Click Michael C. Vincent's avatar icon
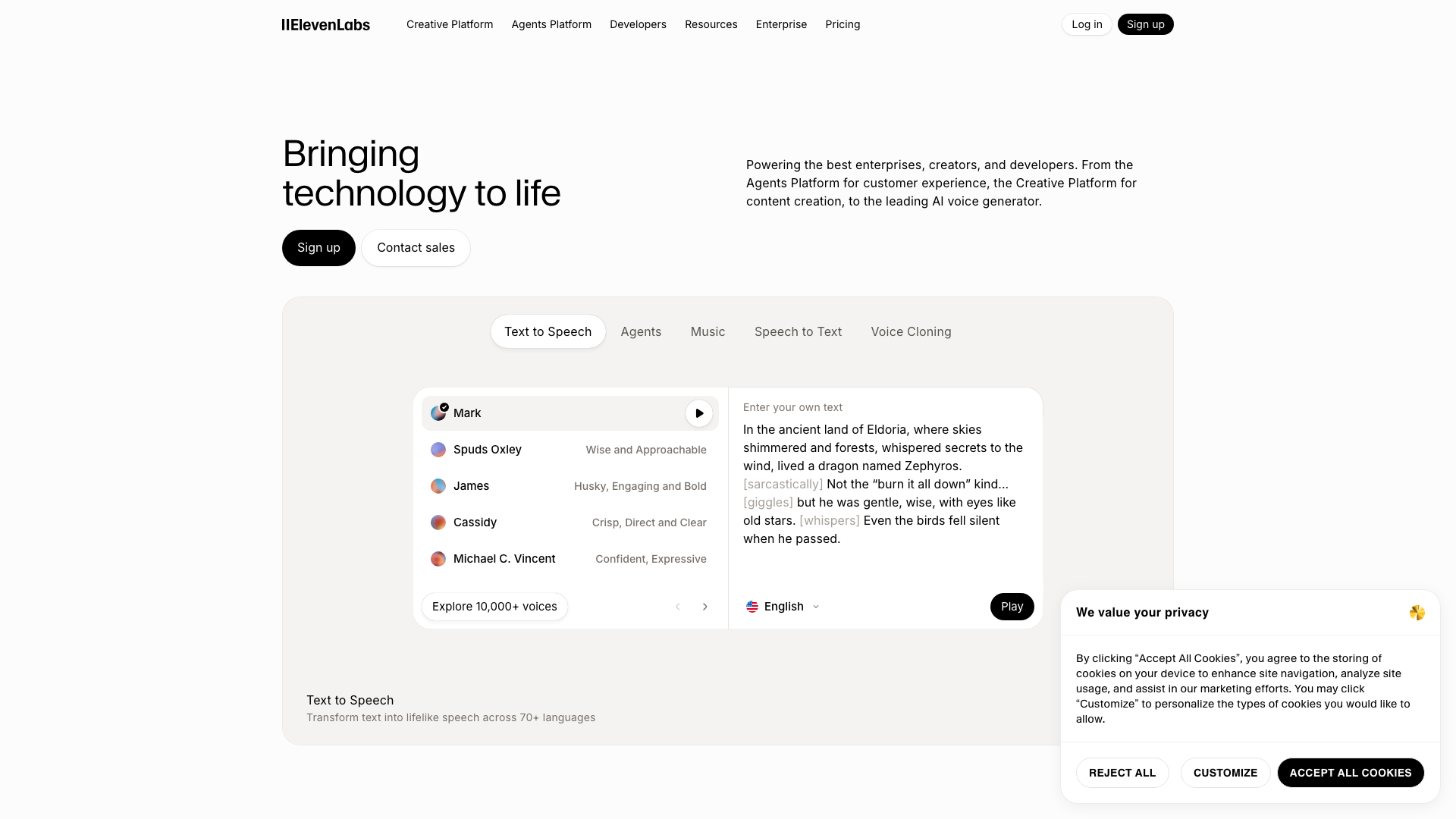The image size is (1456, 819). (x=438, y=559)
